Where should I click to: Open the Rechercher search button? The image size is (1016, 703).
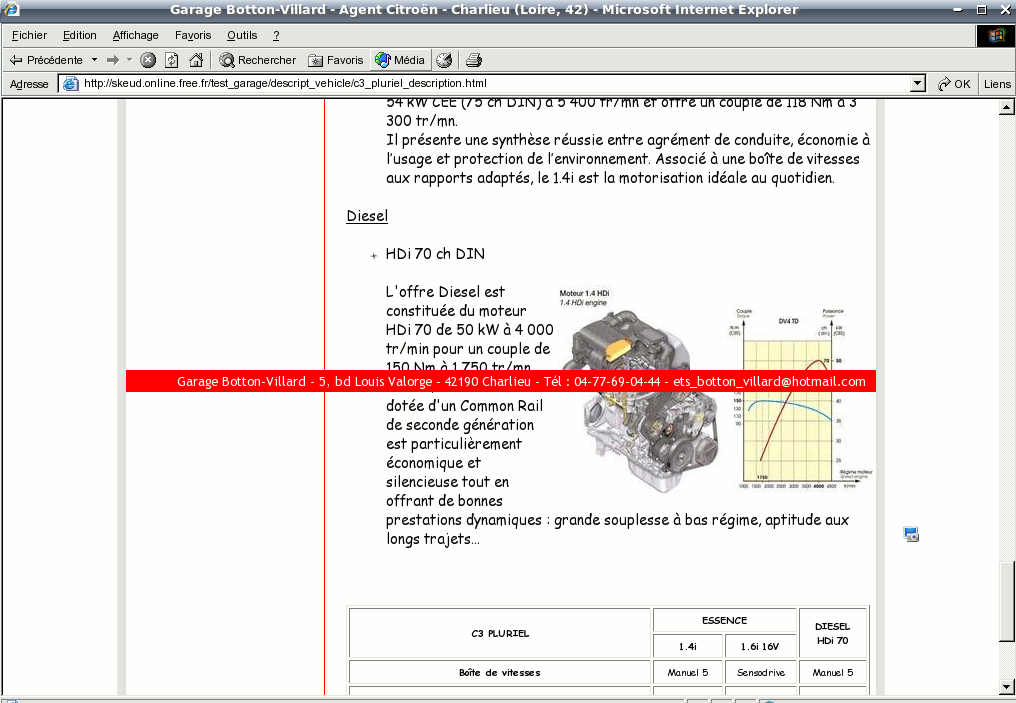[257, 60]
